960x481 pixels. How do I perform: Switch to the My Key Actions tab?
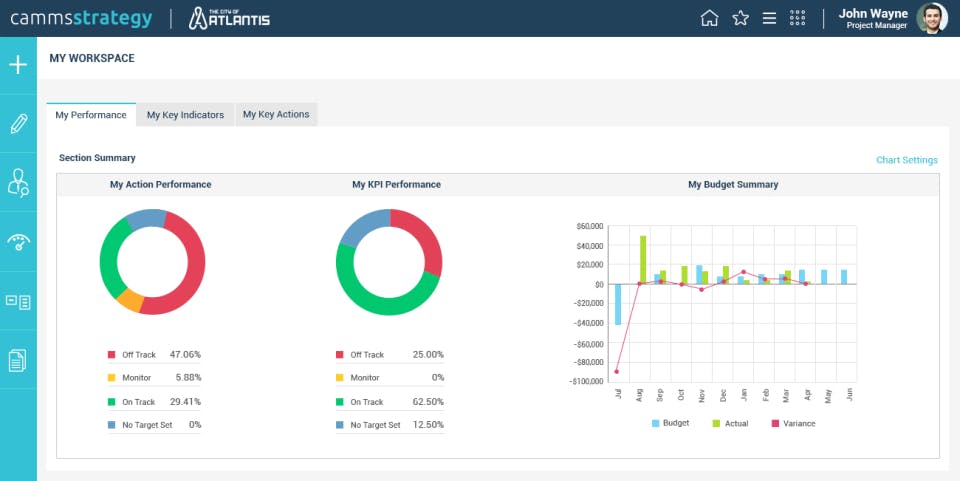coord(276,115)
